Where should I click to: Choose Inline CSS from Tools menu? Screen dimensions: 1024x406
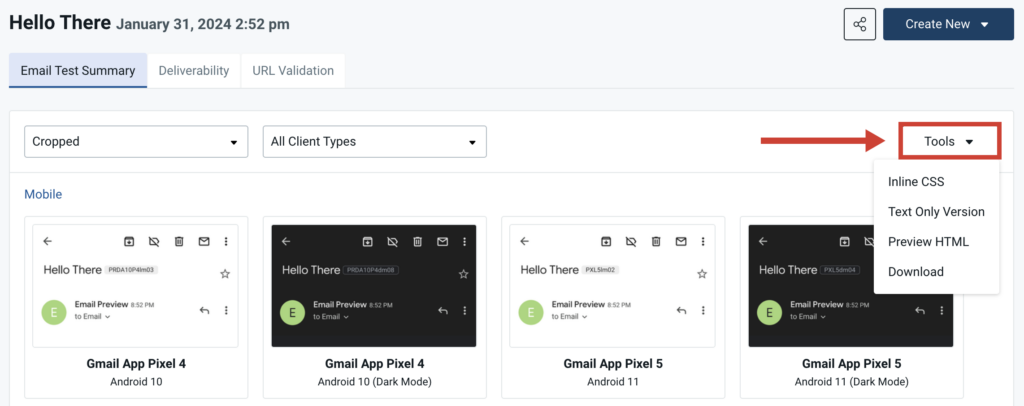coord(916,182)
